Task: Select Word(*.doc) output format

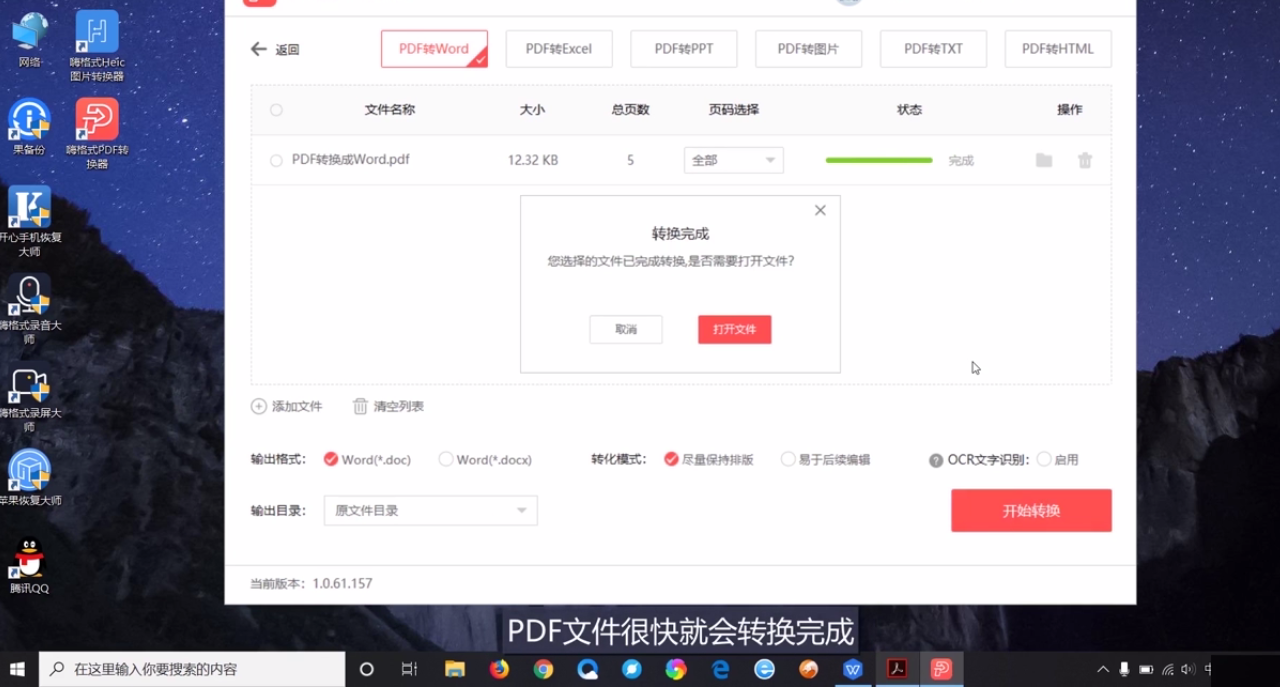Action: [x=367, y=460]
